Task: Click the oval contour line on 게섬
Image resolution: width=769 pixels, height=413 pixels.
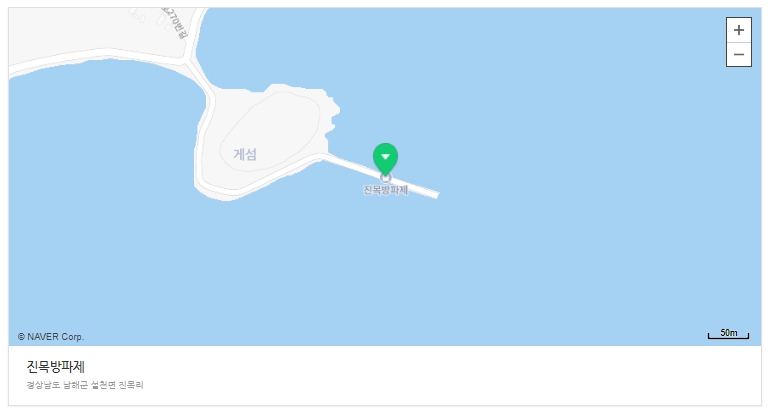Action: click(x=270, y=131)
